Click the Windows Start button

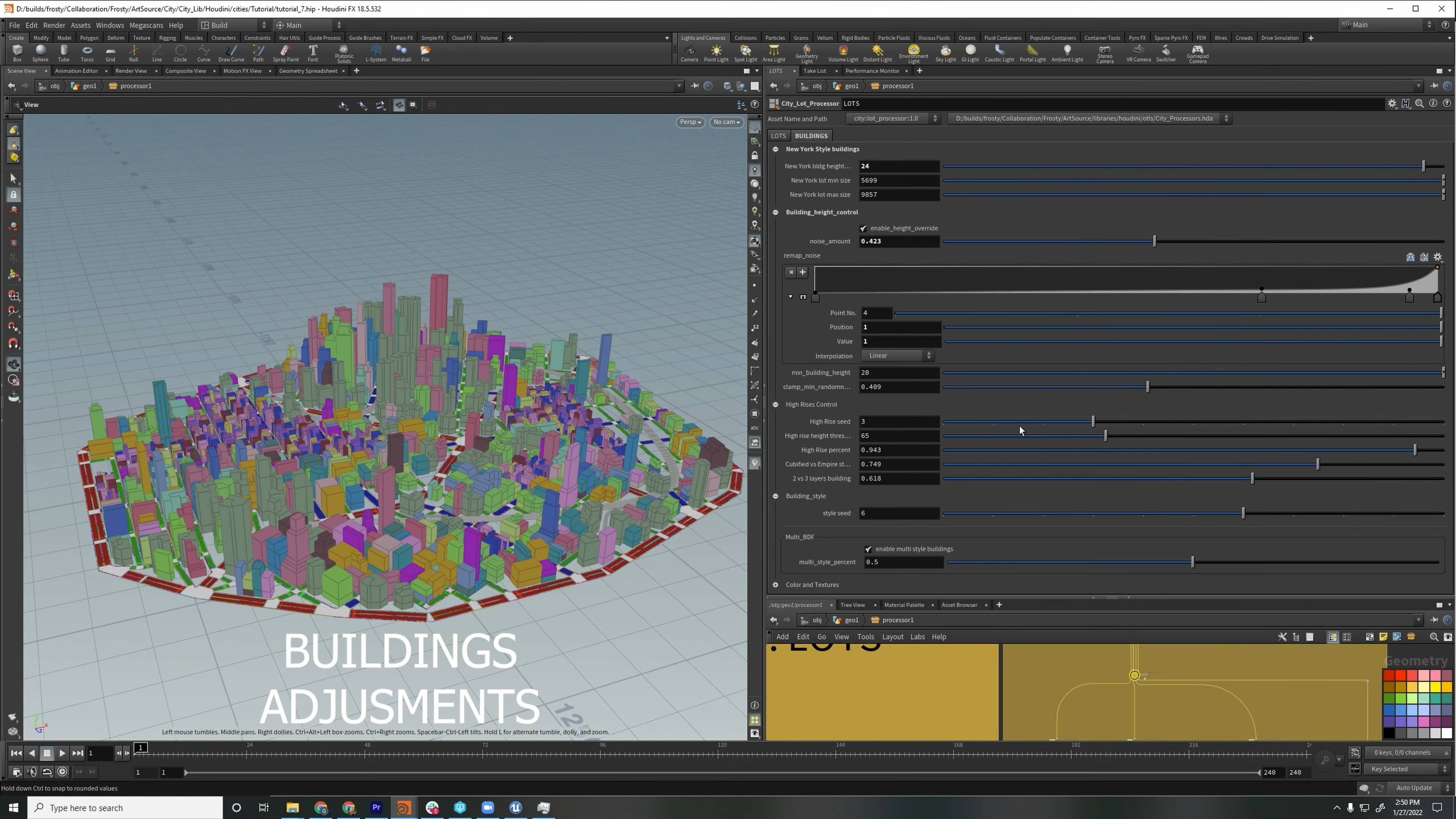click(x=14, y=808)
